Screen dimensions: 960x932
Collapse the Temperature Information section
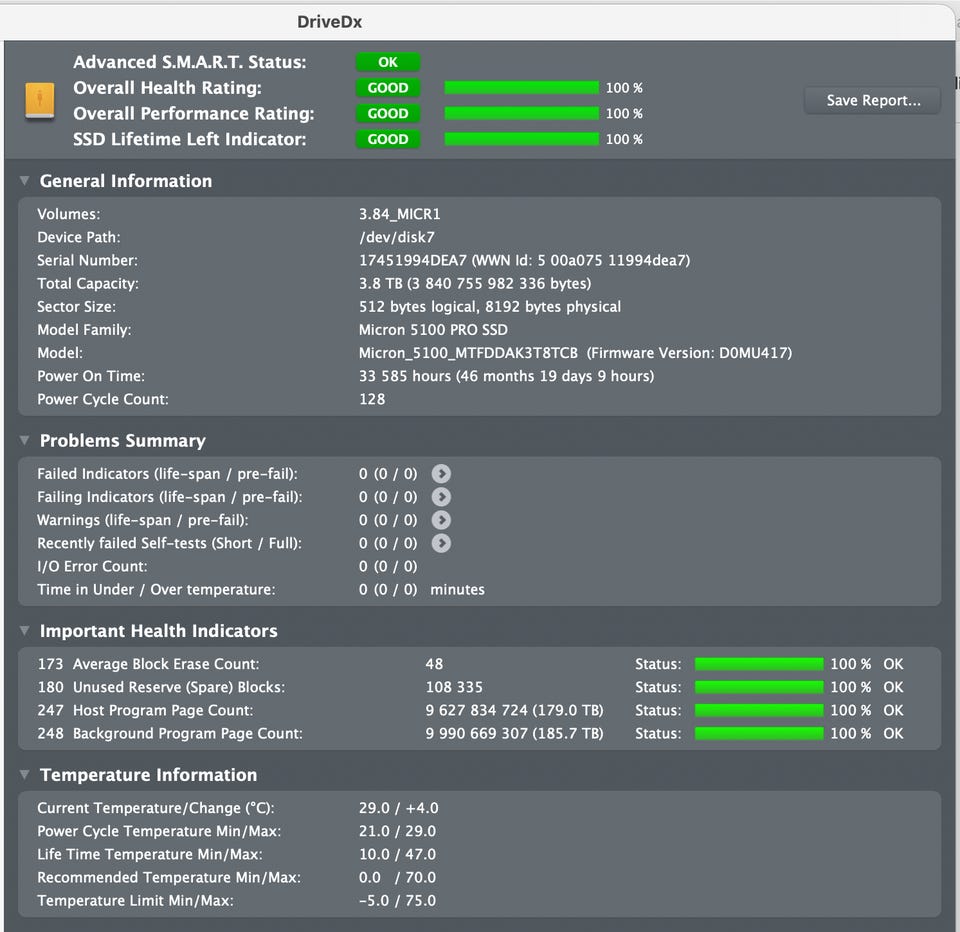tap(24, 775)
